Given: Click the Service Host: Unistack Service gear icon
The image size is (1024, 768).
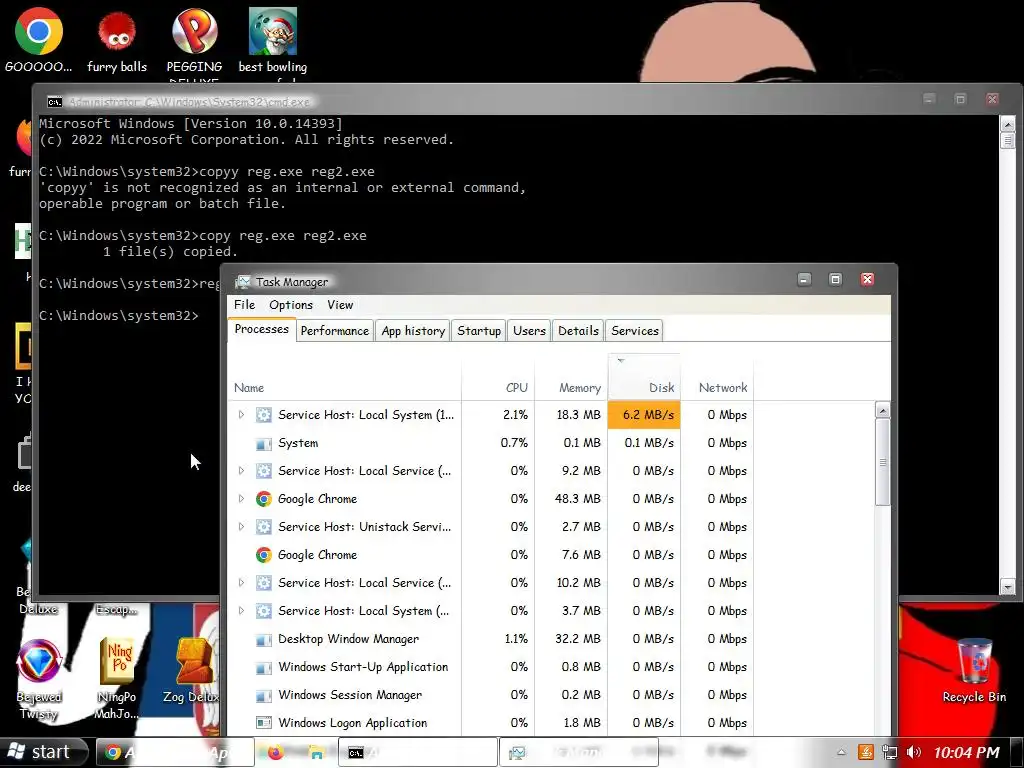Looking at the screenshot, I should pyautogui.click(x=263, y=527).
